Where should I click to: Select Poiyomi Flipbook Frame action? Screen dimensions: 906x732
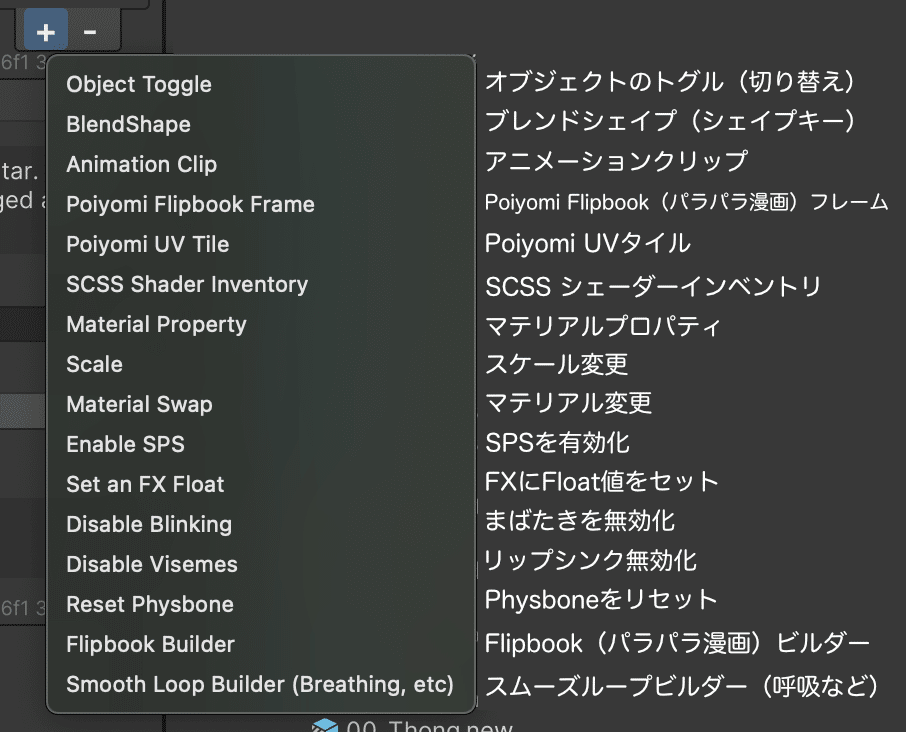pyautogui.click(x=190, y=204)
